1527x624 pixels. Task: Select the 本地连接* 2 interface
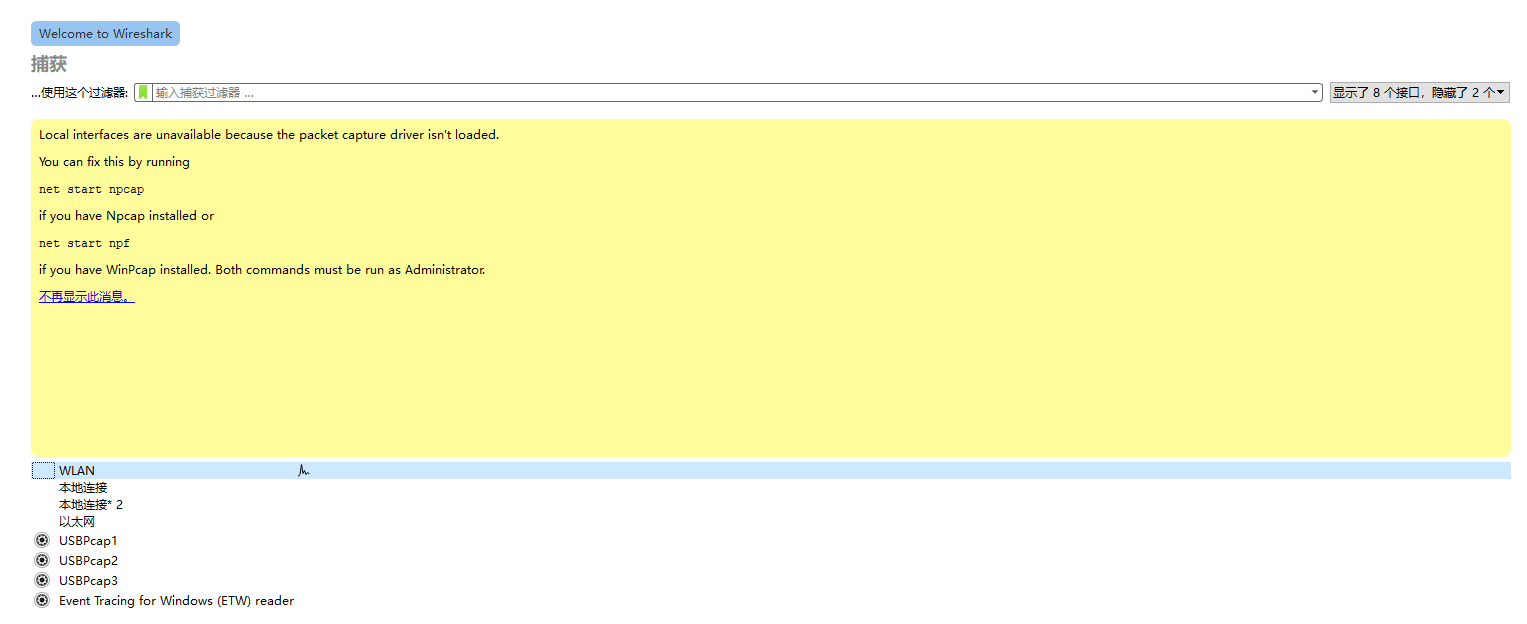pos(91,505)
